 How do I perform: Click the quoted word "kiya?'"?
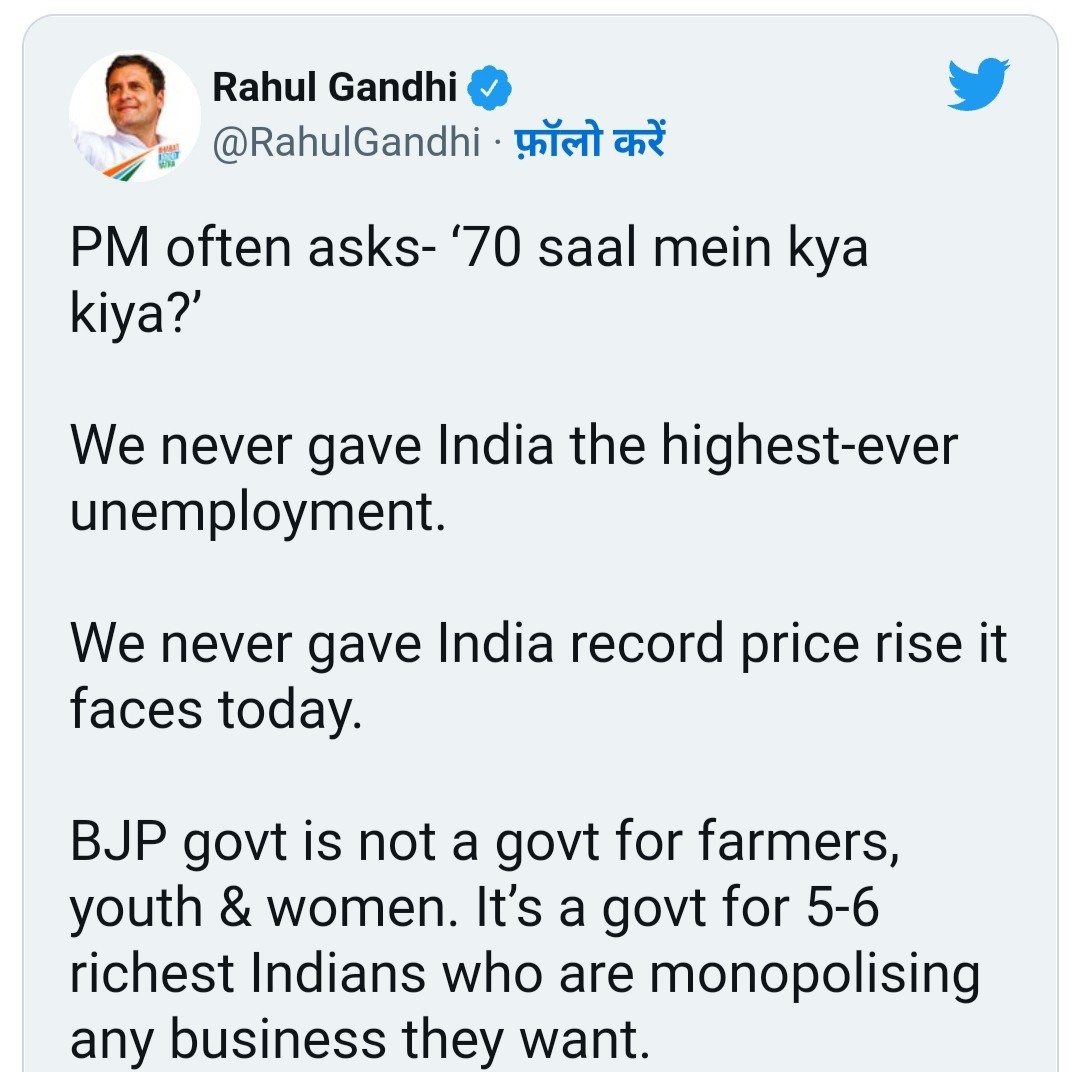(x=123, y=315)
